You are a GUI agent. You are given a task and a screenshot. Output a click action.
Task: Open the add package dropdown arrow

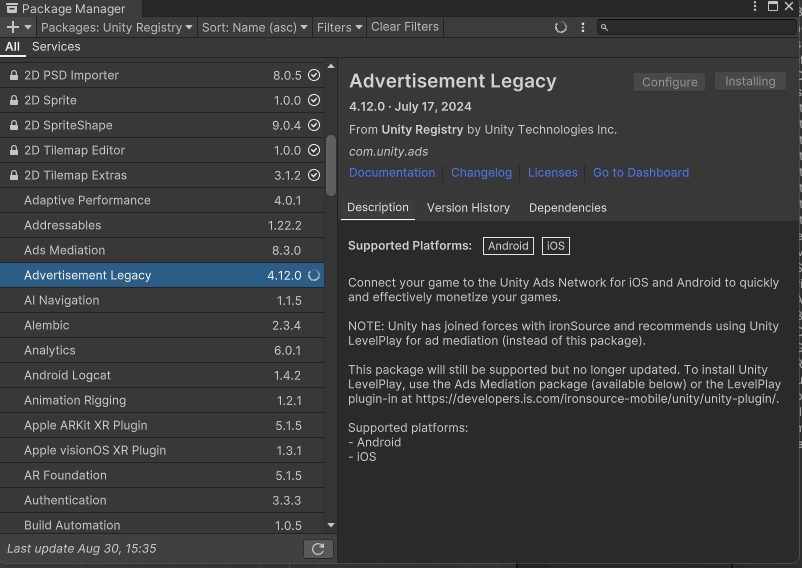[x=28, y=27]
